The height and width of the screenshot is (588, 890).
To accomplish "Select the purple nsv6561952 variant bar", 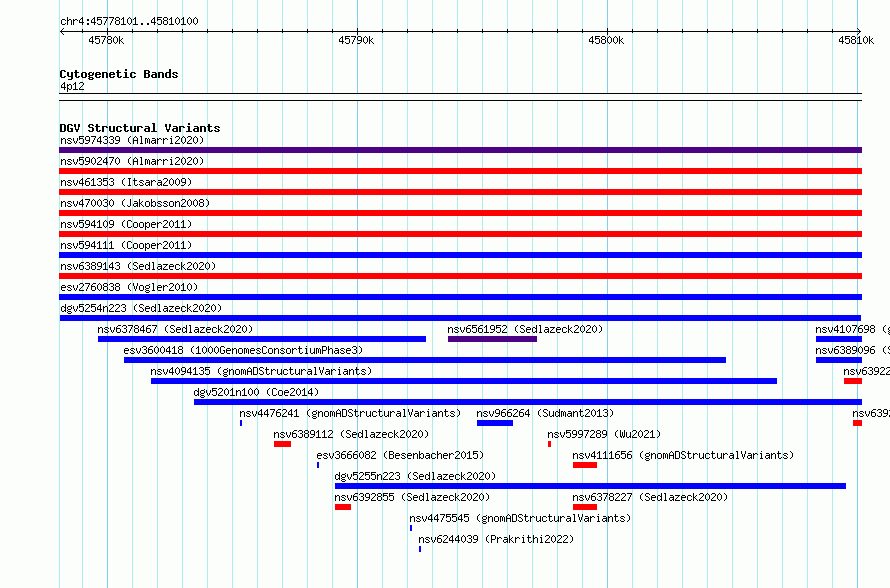I will pyautogui.click(x=492, y=339).
